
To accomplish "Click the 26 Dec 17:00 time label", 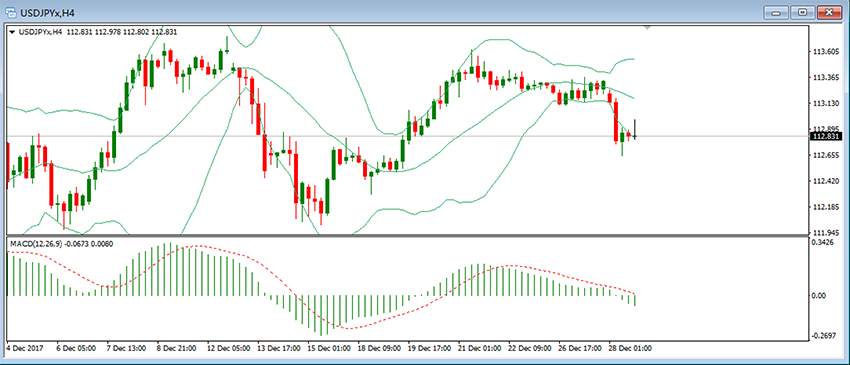I will (x=579, y=348).
